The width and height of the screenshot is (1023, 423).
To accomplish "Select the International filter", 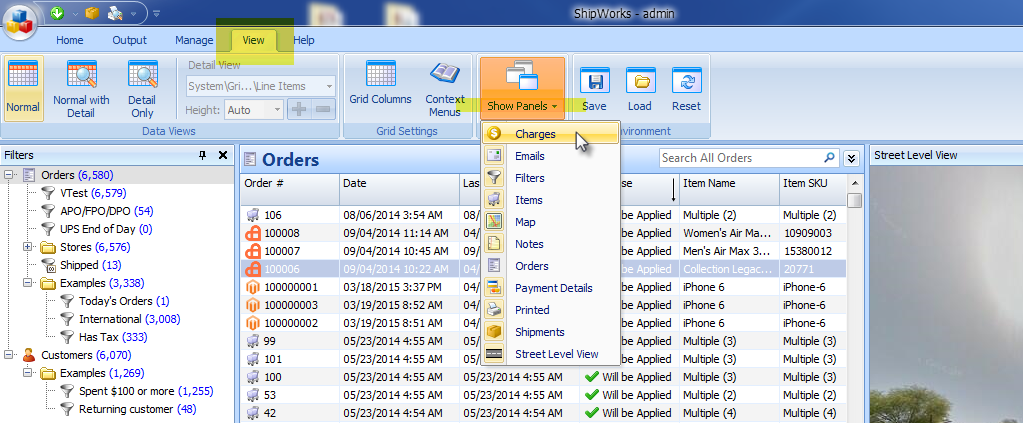I will click(x=120, y=319).
